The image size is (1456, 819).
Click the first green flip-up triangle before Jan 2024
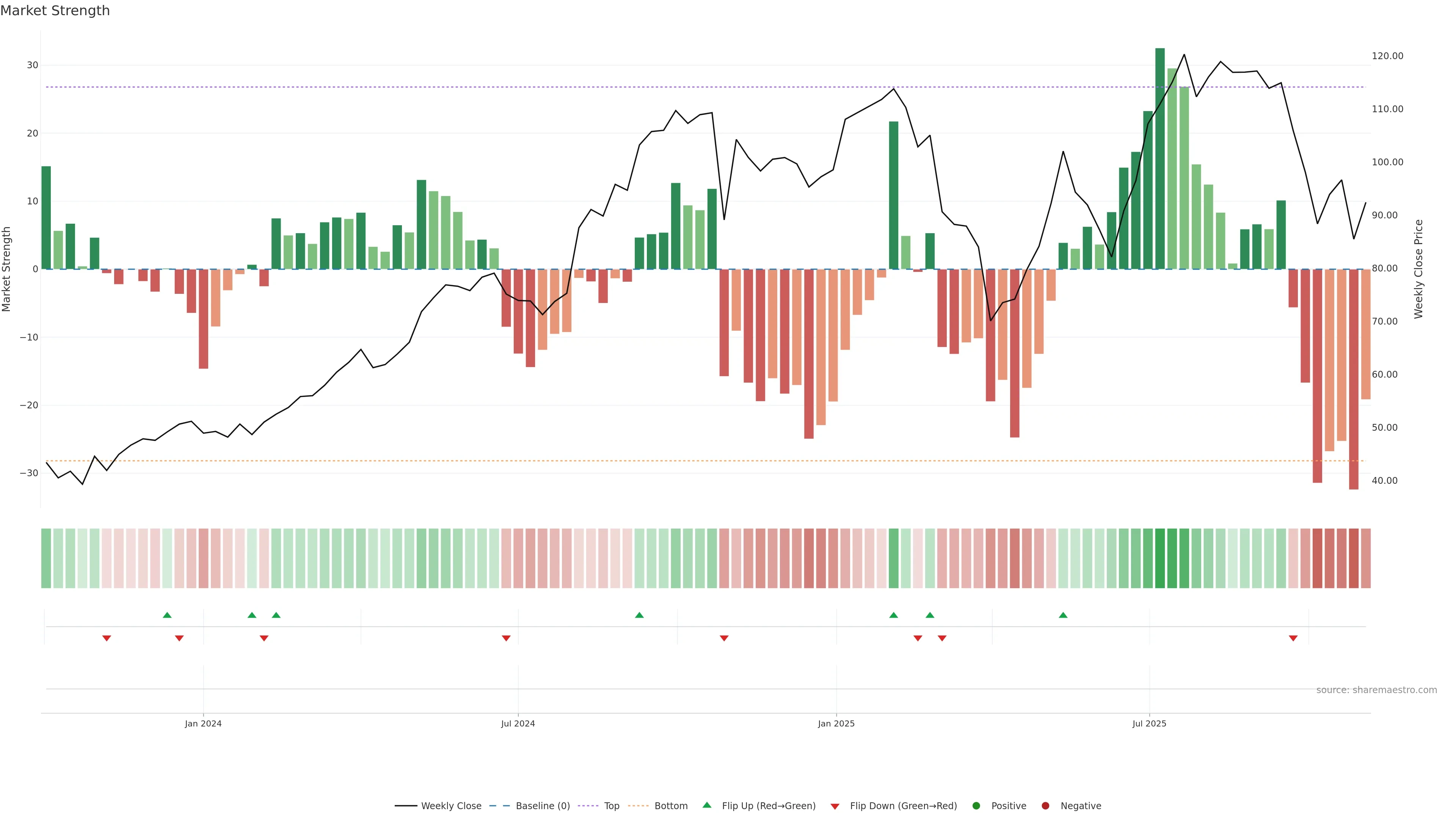pyautogui.click(x=167, y=615)
